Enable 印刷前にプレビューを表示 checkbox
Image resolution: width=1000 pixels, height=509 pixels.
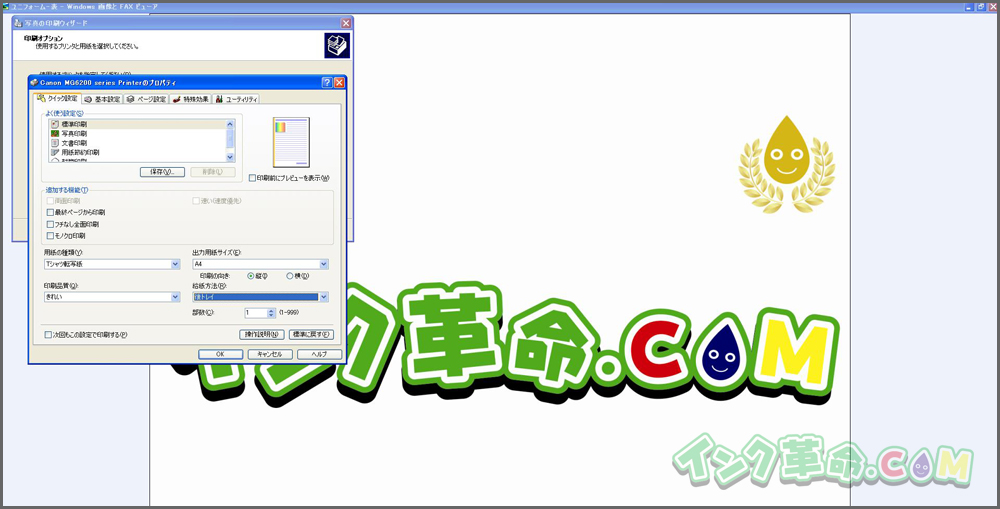[x=253, y=178]
